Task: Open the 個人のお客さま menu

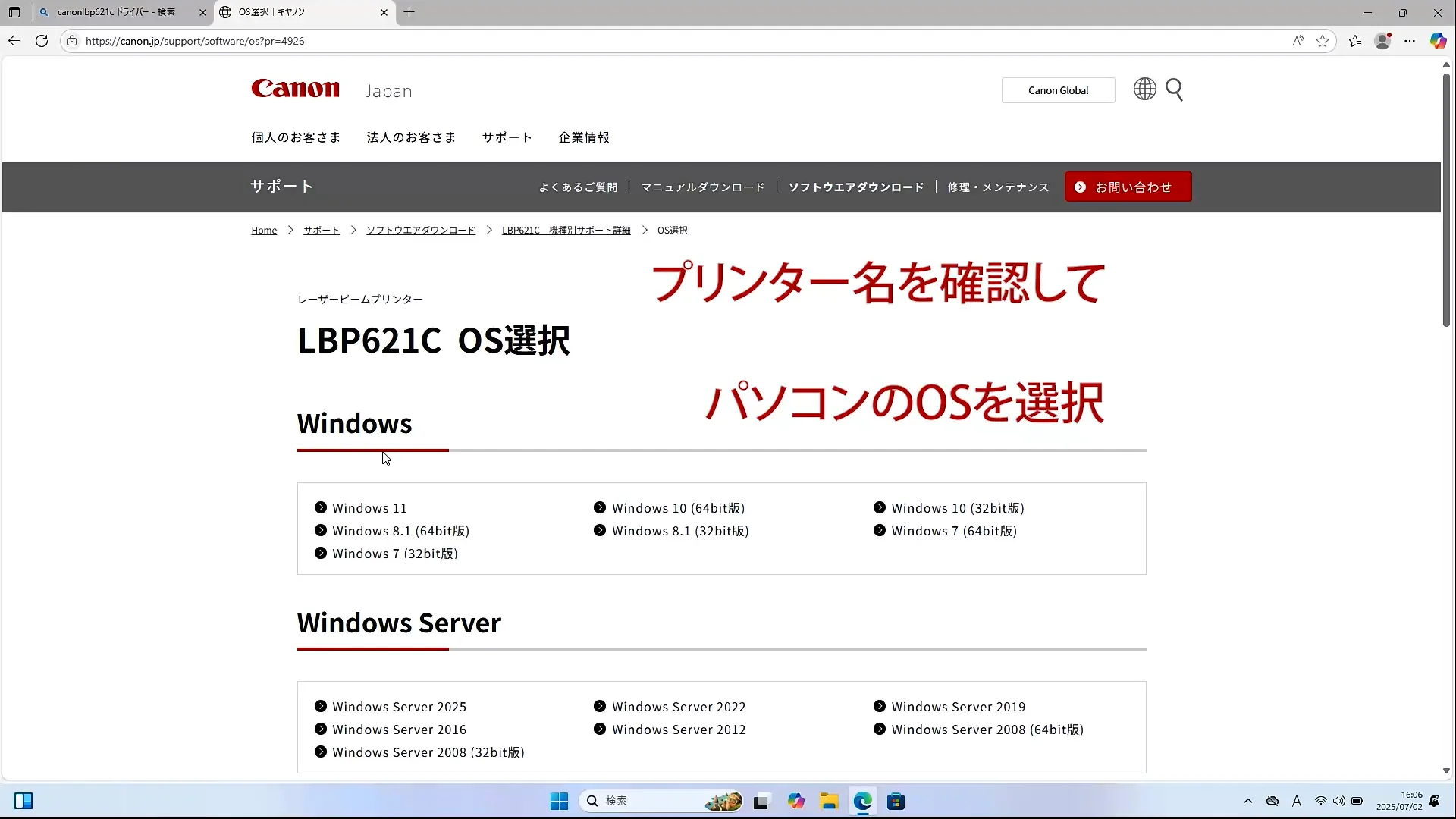Action: pyautogui.click(x=296, y=137)
